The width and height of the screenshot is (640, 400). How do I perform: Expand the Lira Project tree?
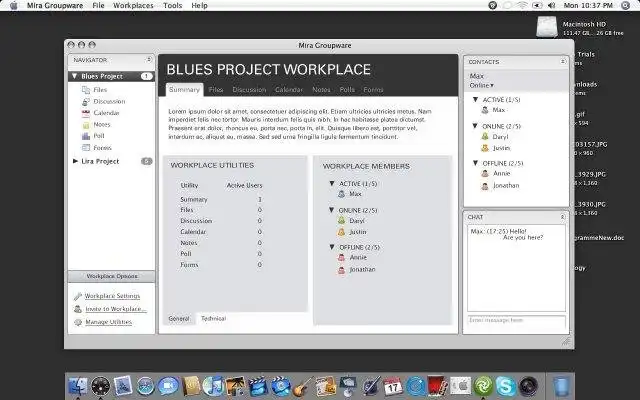(75, 161)
